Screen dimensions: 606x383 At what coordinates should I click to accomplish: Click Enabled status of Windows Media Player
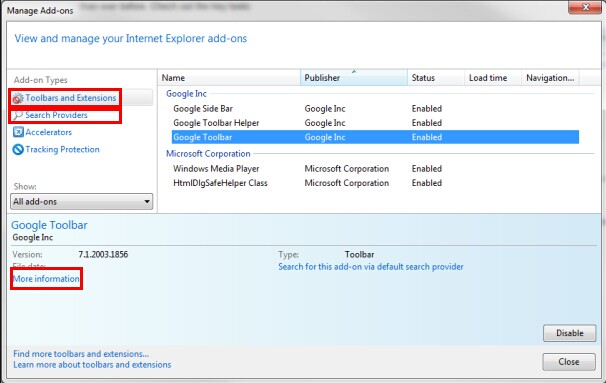[427, 169]
